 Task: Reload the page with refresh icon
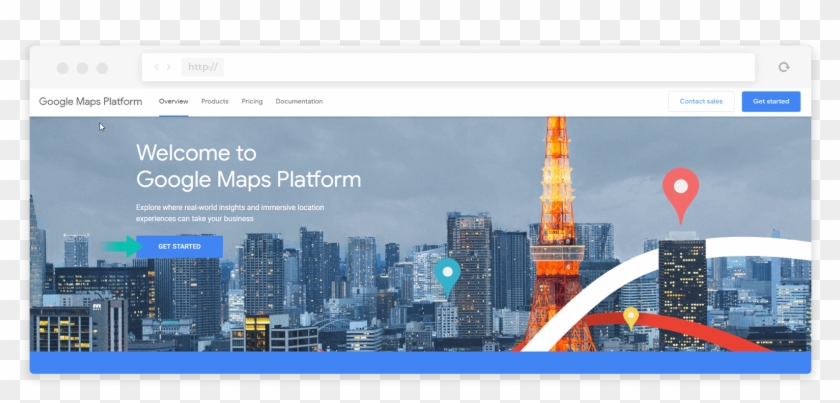coord(784,67)
